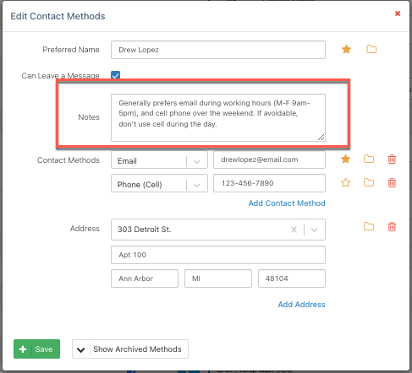This screenshot has width=412, height=373.
Task: Archive the Email contact method via folder icon
Action: tap(369, 159)
